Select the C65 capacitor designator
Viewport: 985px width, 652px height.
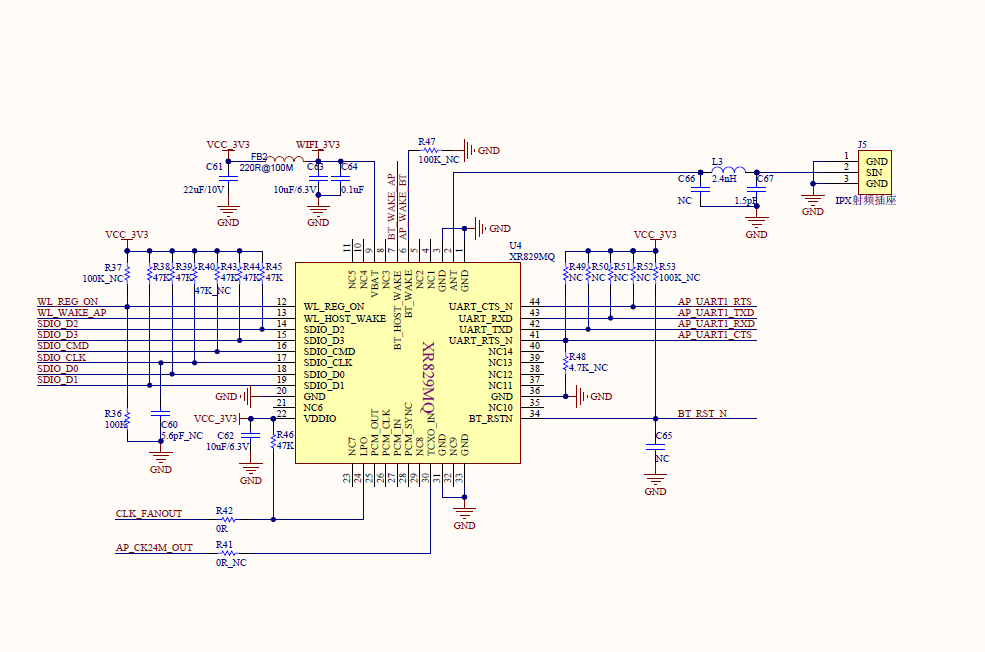pos(664,435)
